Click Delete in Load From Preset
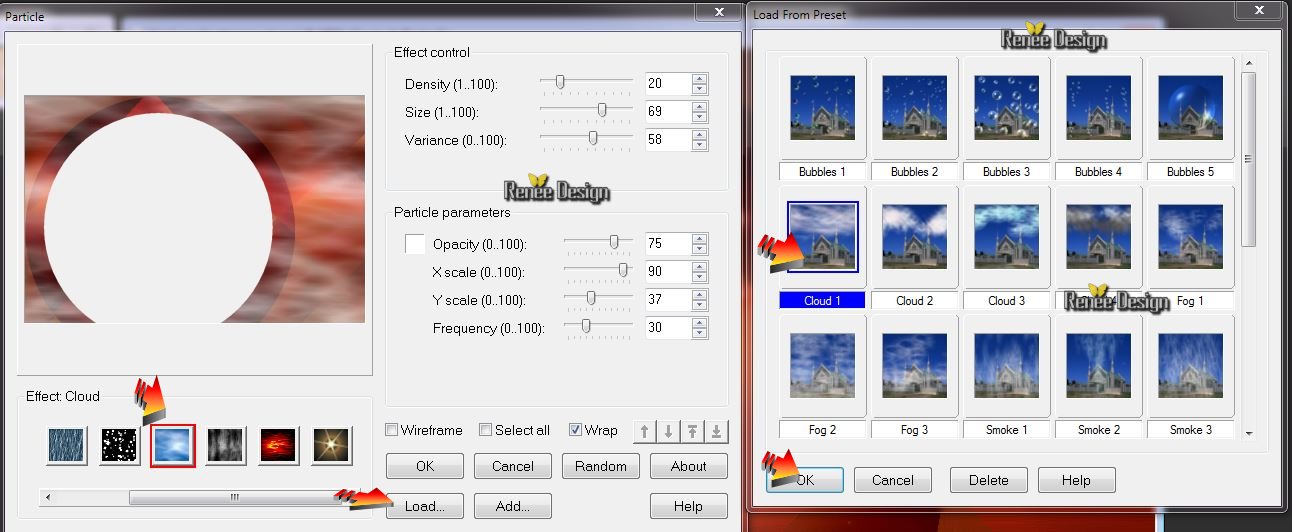1292x532 pixels. tap(988, 480)
